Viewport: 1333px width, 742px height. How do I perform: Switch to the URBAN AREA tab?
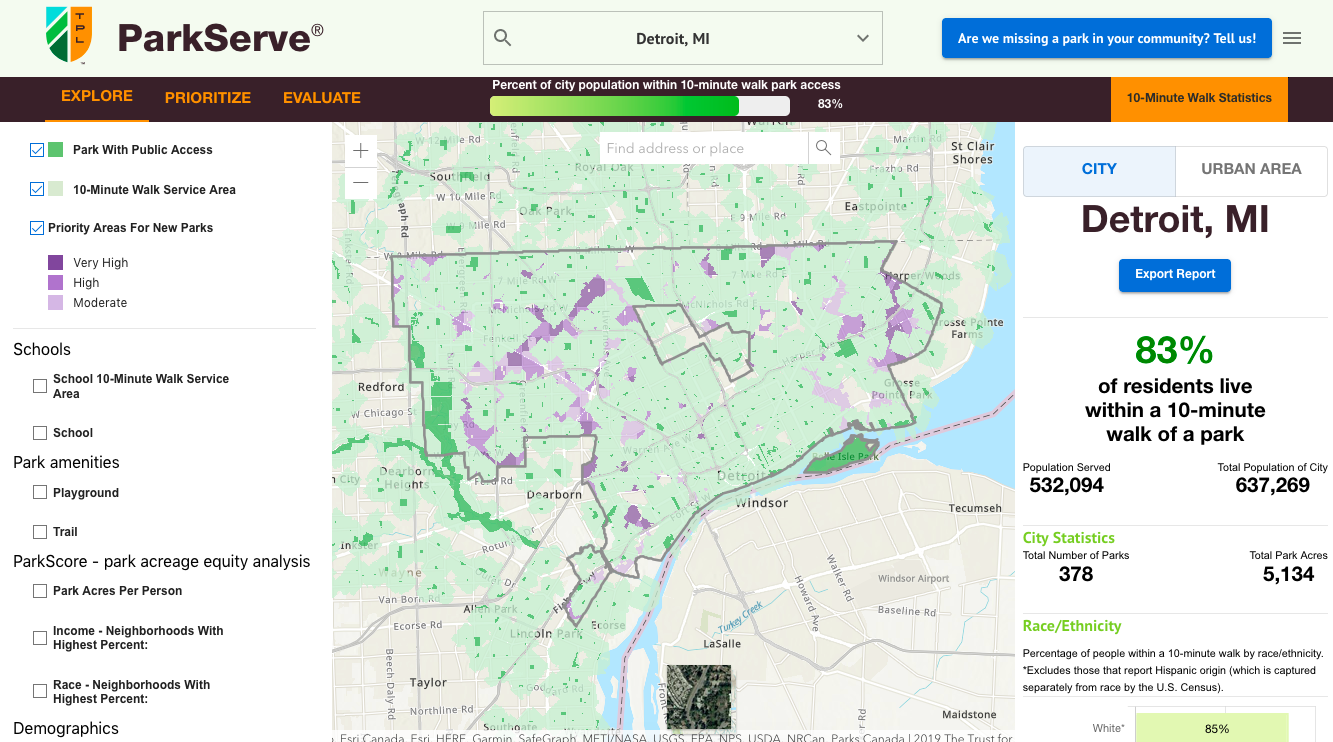(1250, 170)
